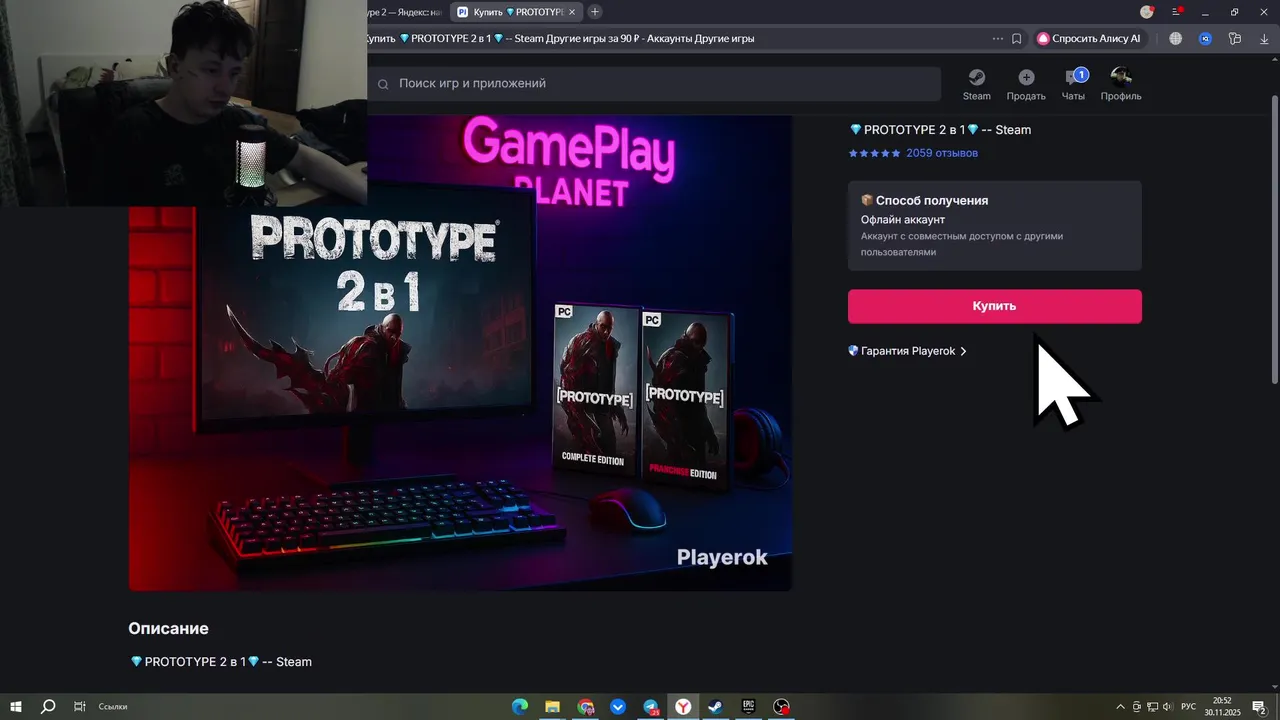Image resolution: width=1280 pixels, height=720 pixels.
Task: Open the collections icon in browser toolbar
Action: [1235, 38]
